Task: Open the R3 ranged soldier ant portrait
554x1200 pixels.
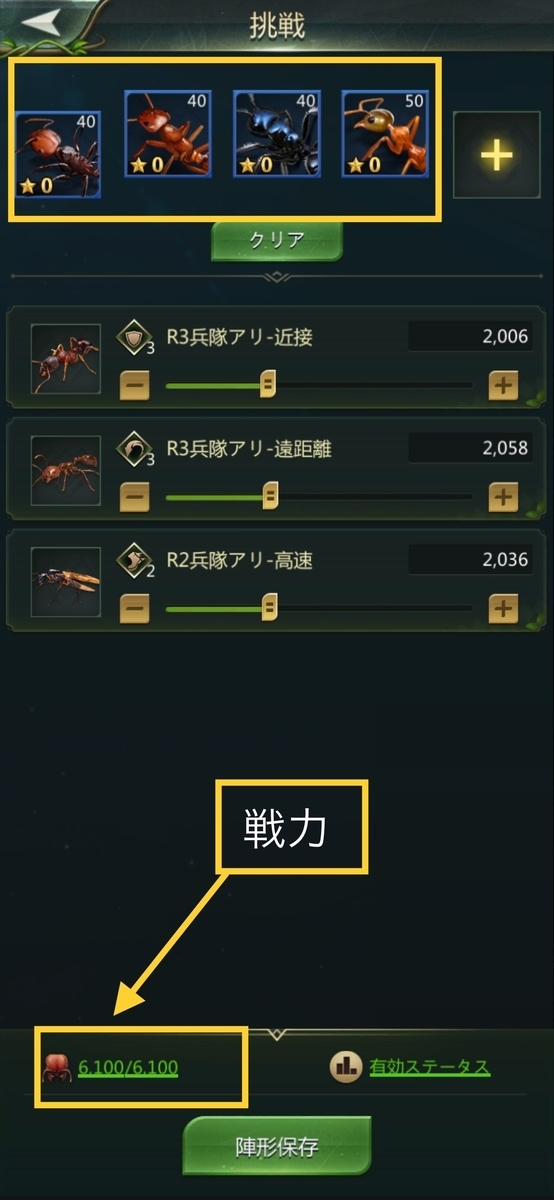Action: point(66,470)
